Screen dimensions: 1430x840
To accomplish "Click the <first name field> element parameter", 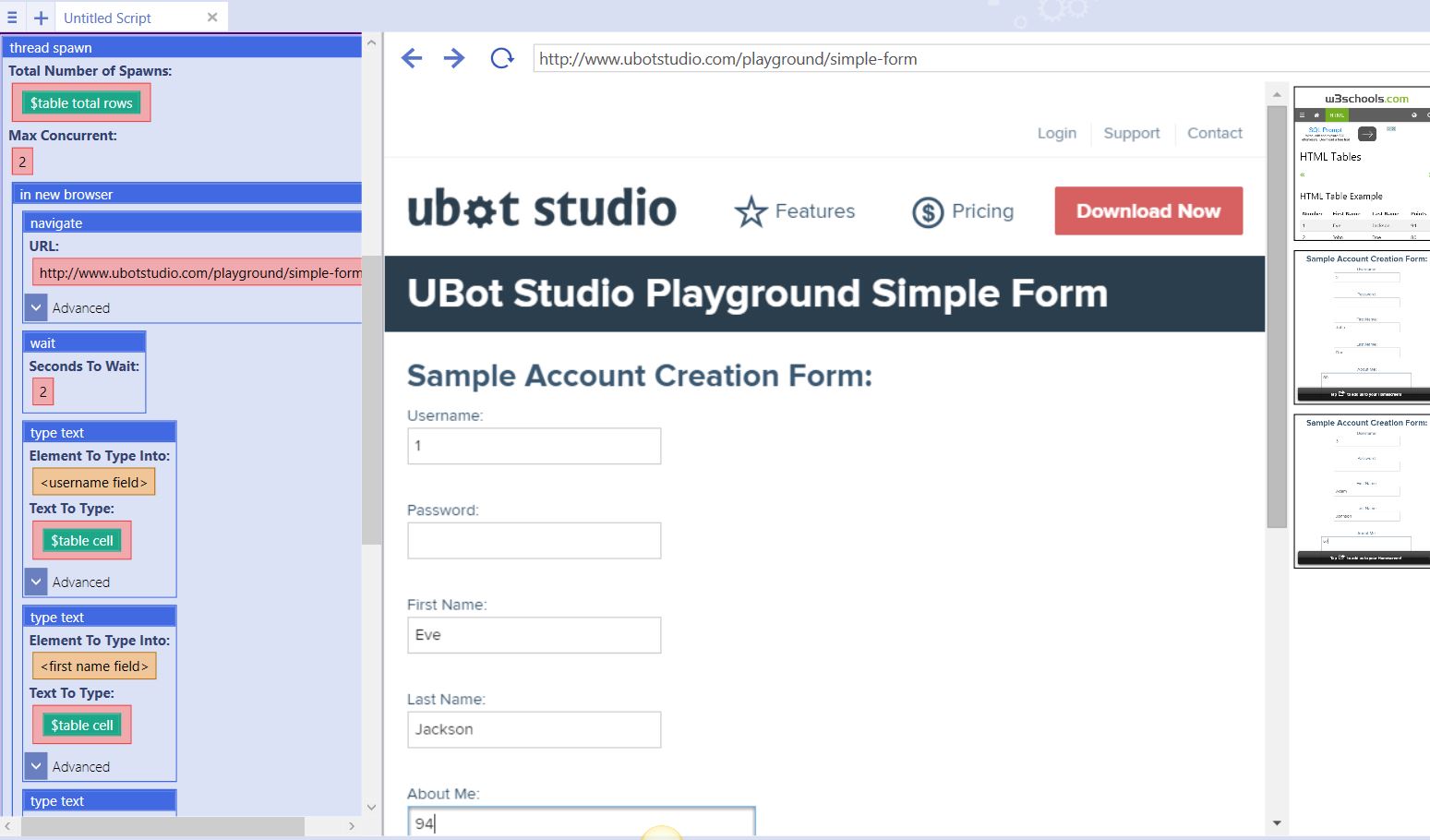I will pyautogui.click(x=94, y=666).
